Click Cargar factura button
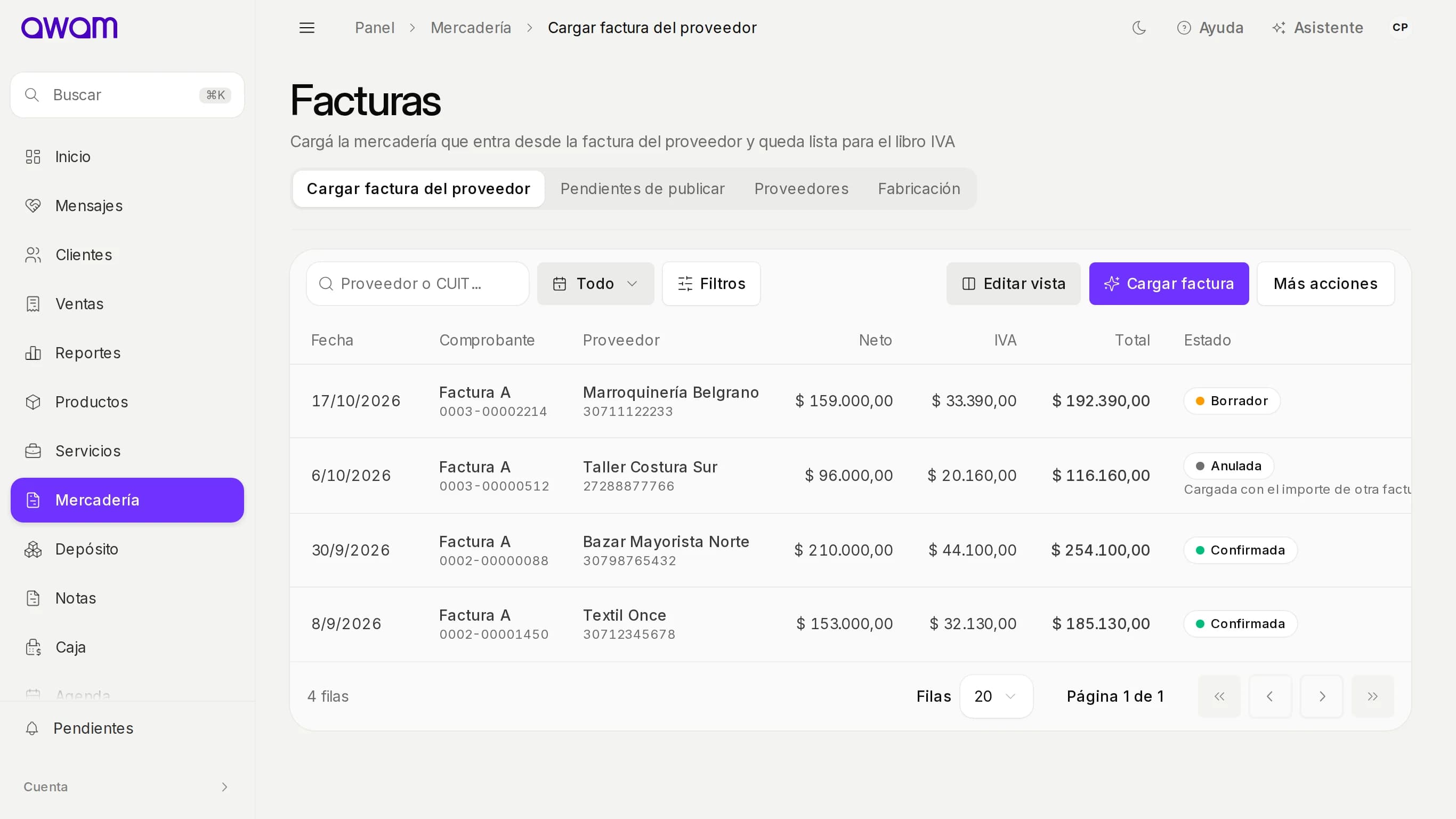This screenshot has height=819, width=1456. click(x=1169, y=284)
